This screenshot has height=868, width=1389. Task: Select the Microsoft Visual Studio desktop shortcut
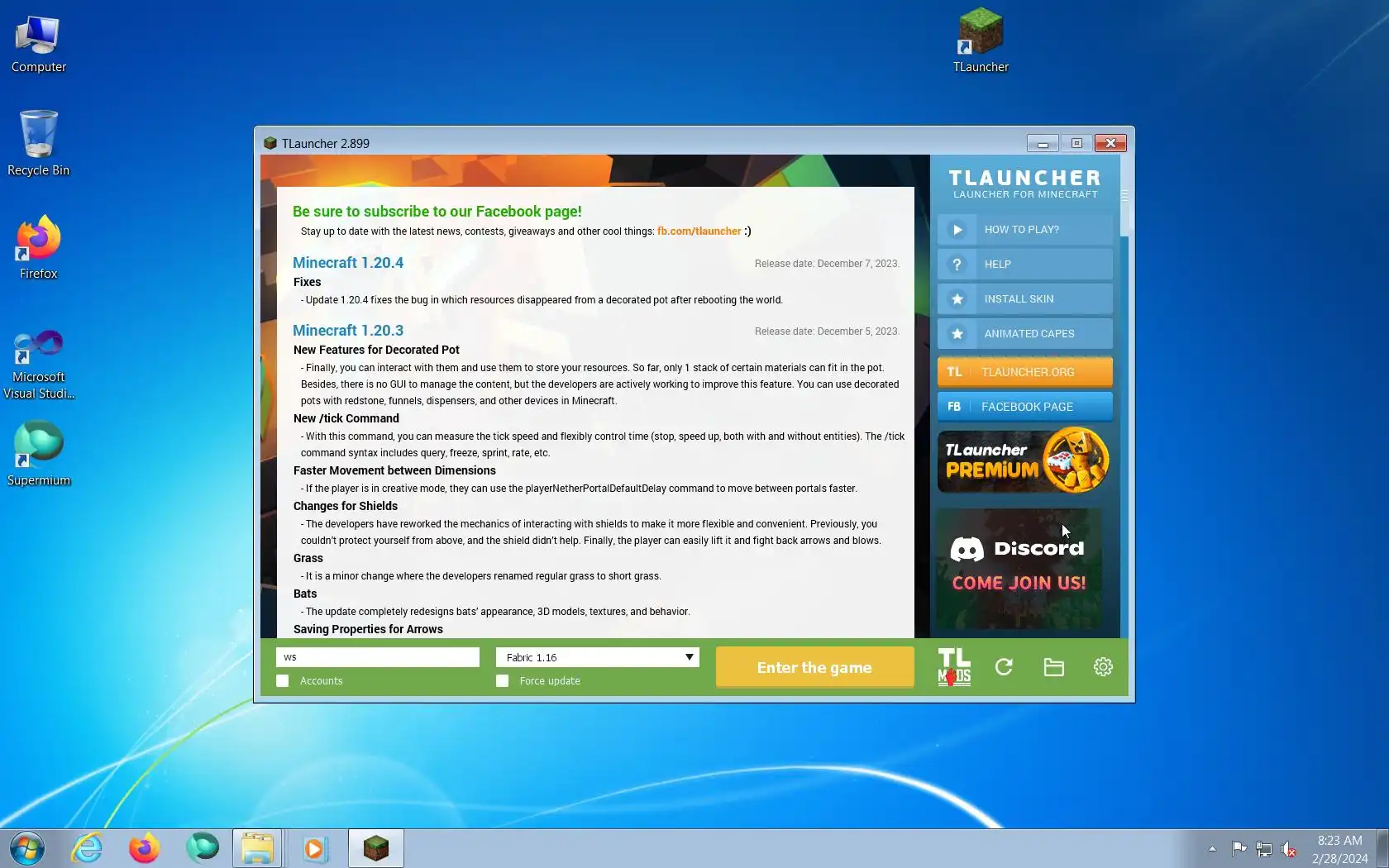(38, 365)
